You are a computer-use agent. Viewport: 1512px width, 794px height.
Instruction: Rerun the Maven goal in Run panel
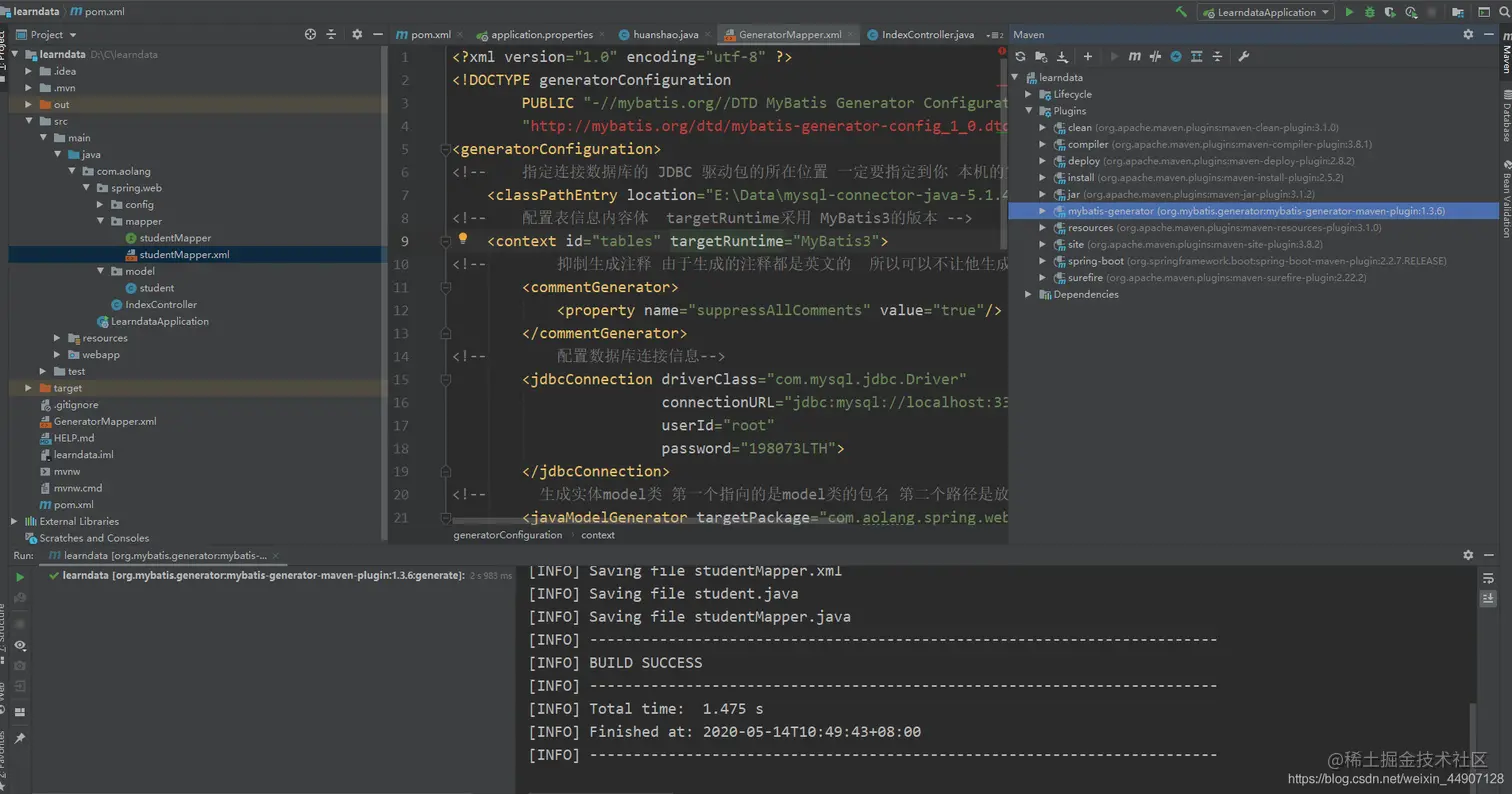[x=19, y=577]
